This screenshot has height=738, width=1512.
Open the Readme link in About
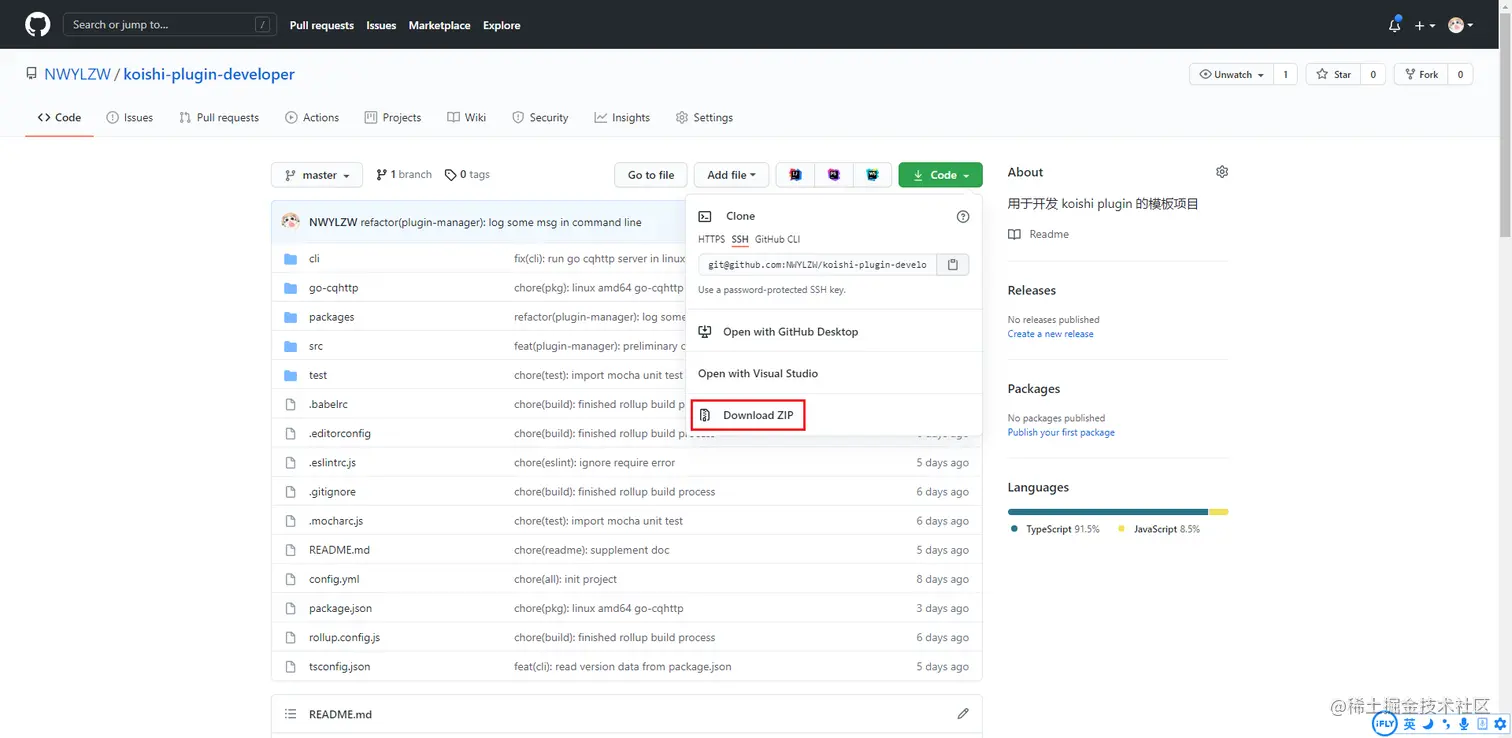(1039, 234)
